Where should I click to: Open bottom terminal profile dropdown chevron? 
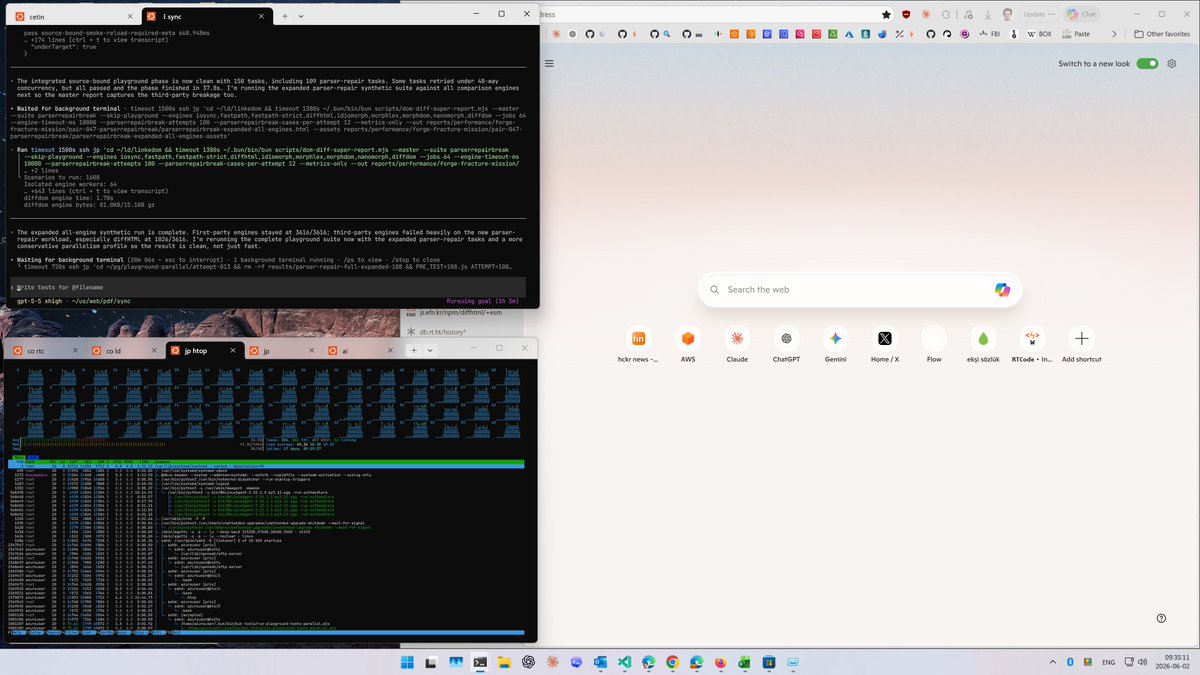431,350
